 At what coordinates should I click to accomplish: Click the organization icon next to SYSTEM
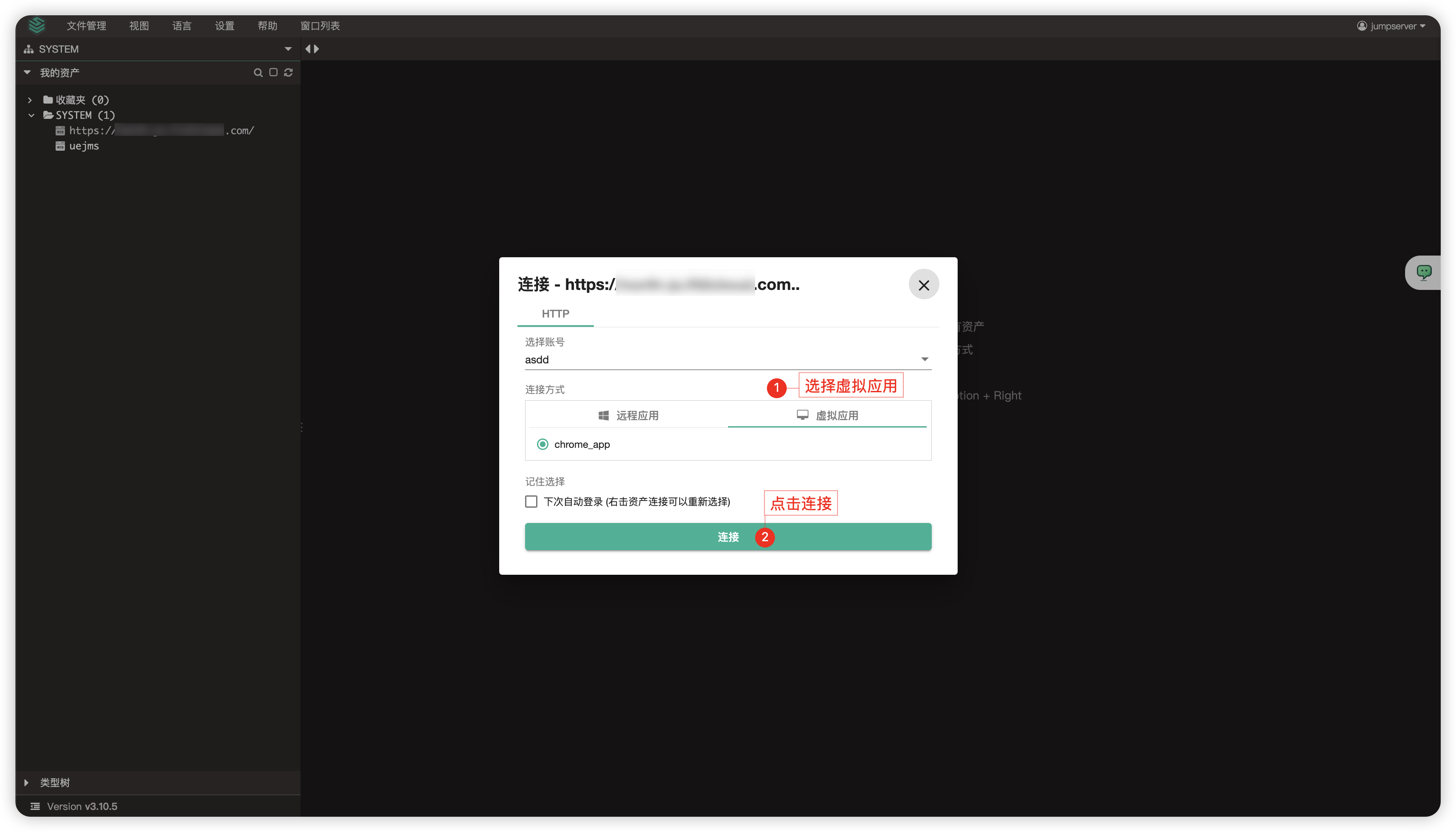pyautogui.click(x=28, y=49)
